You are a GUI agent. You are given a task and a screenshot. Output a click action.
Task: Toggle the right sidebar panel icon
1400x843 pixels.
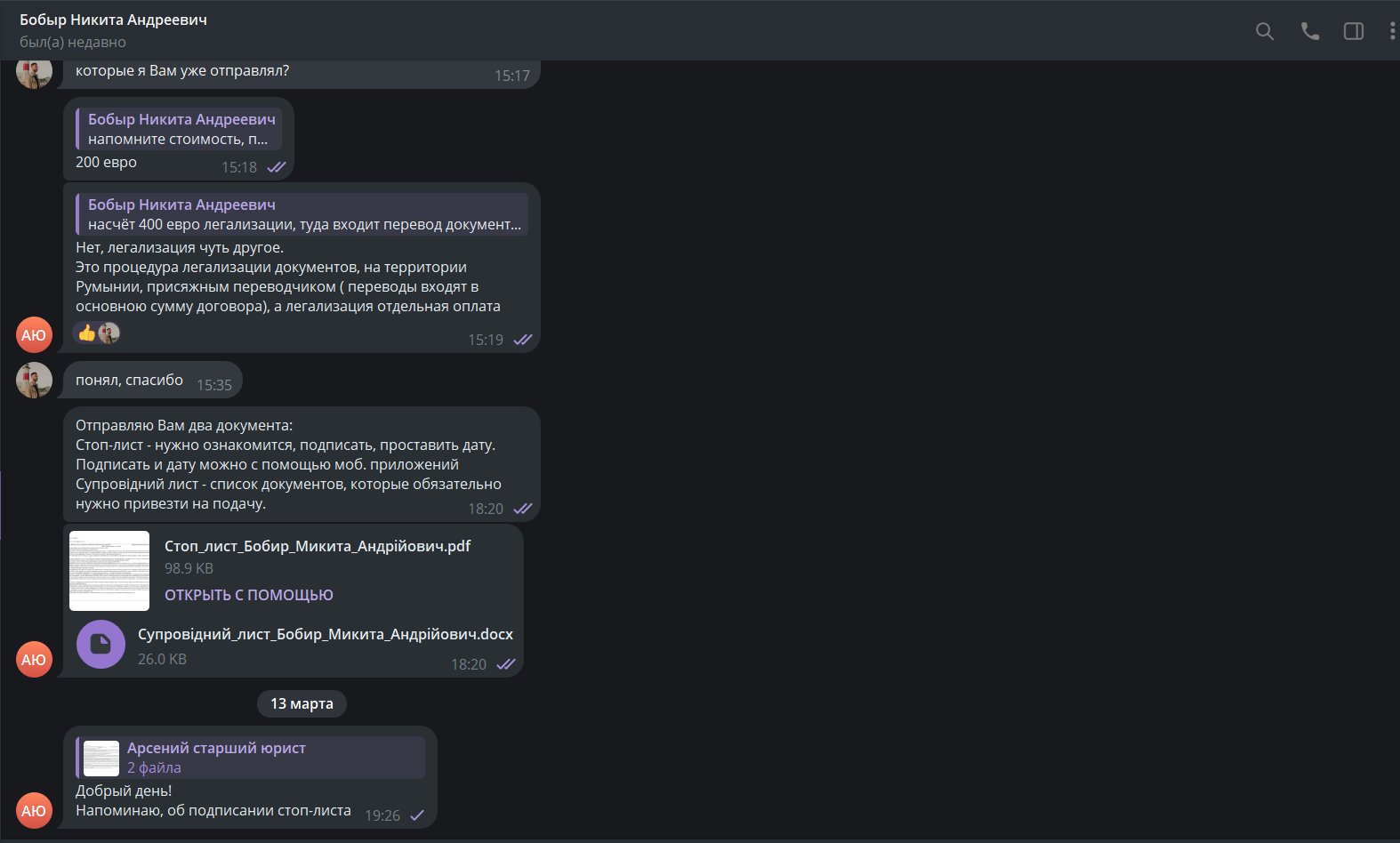tap(1353, 31)
